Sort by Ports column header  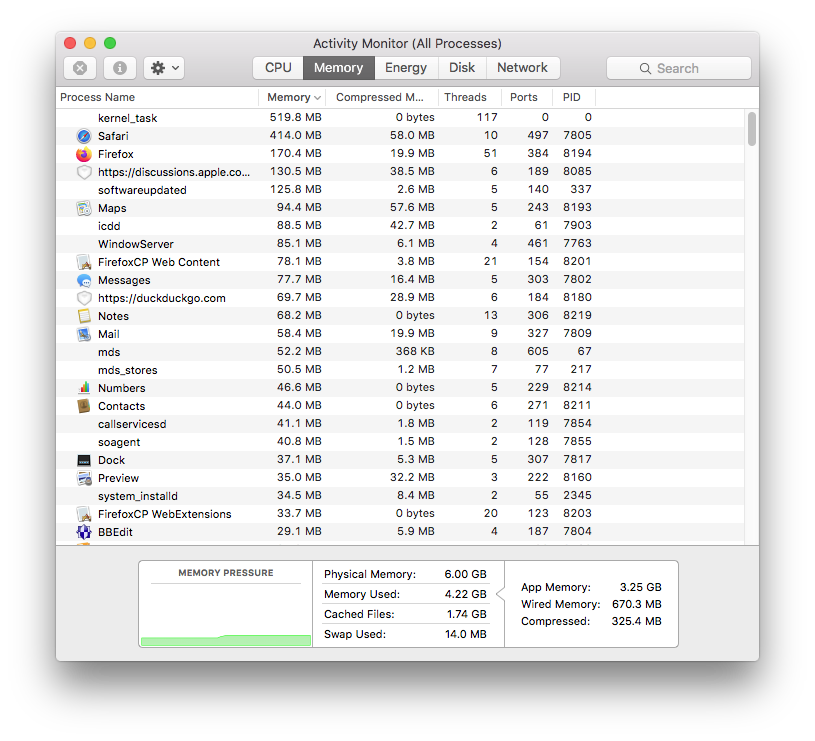coord(527,98)
